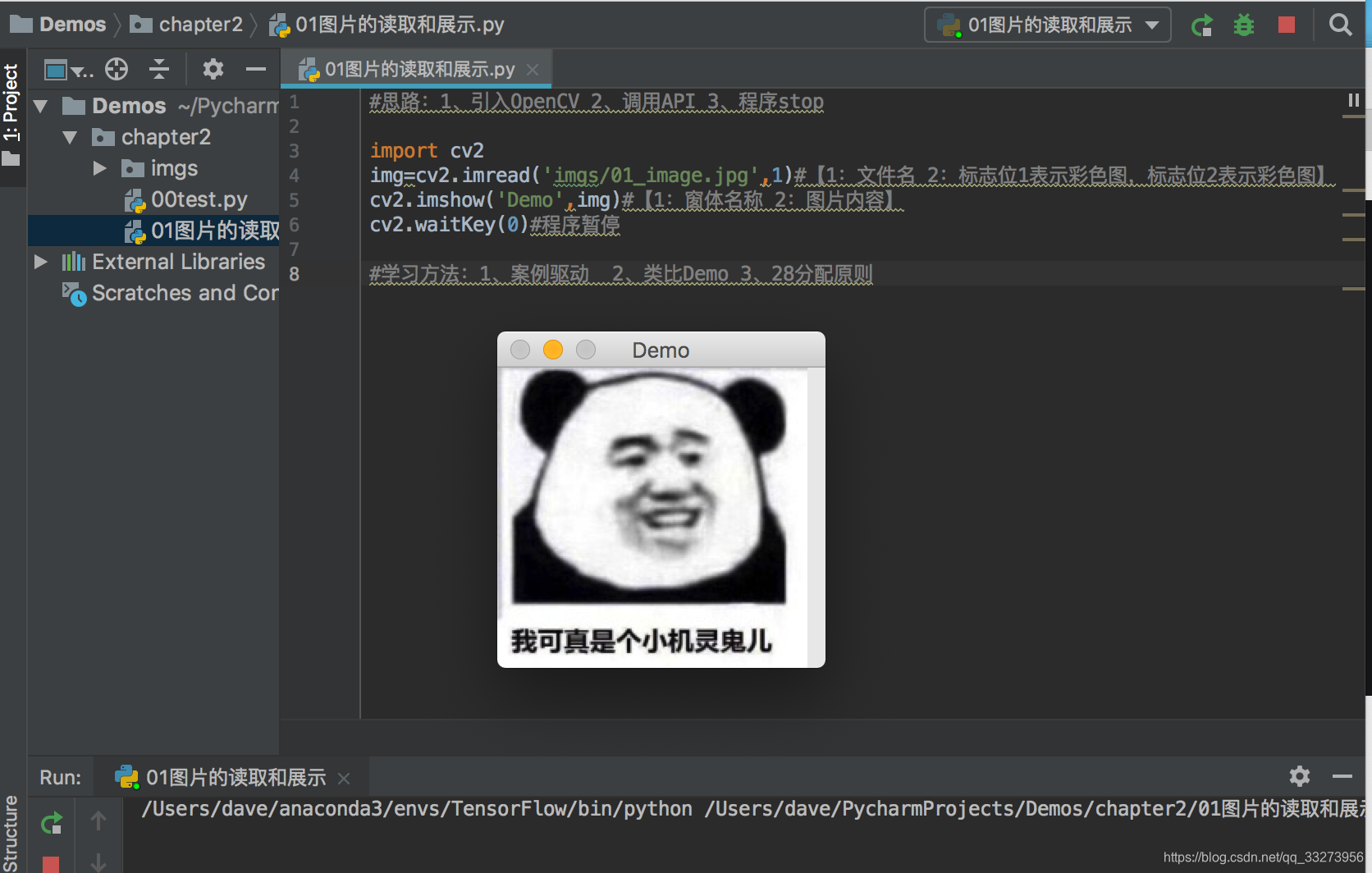
Task: Click the red Stop square in Run panel
Action: (51, 864)
